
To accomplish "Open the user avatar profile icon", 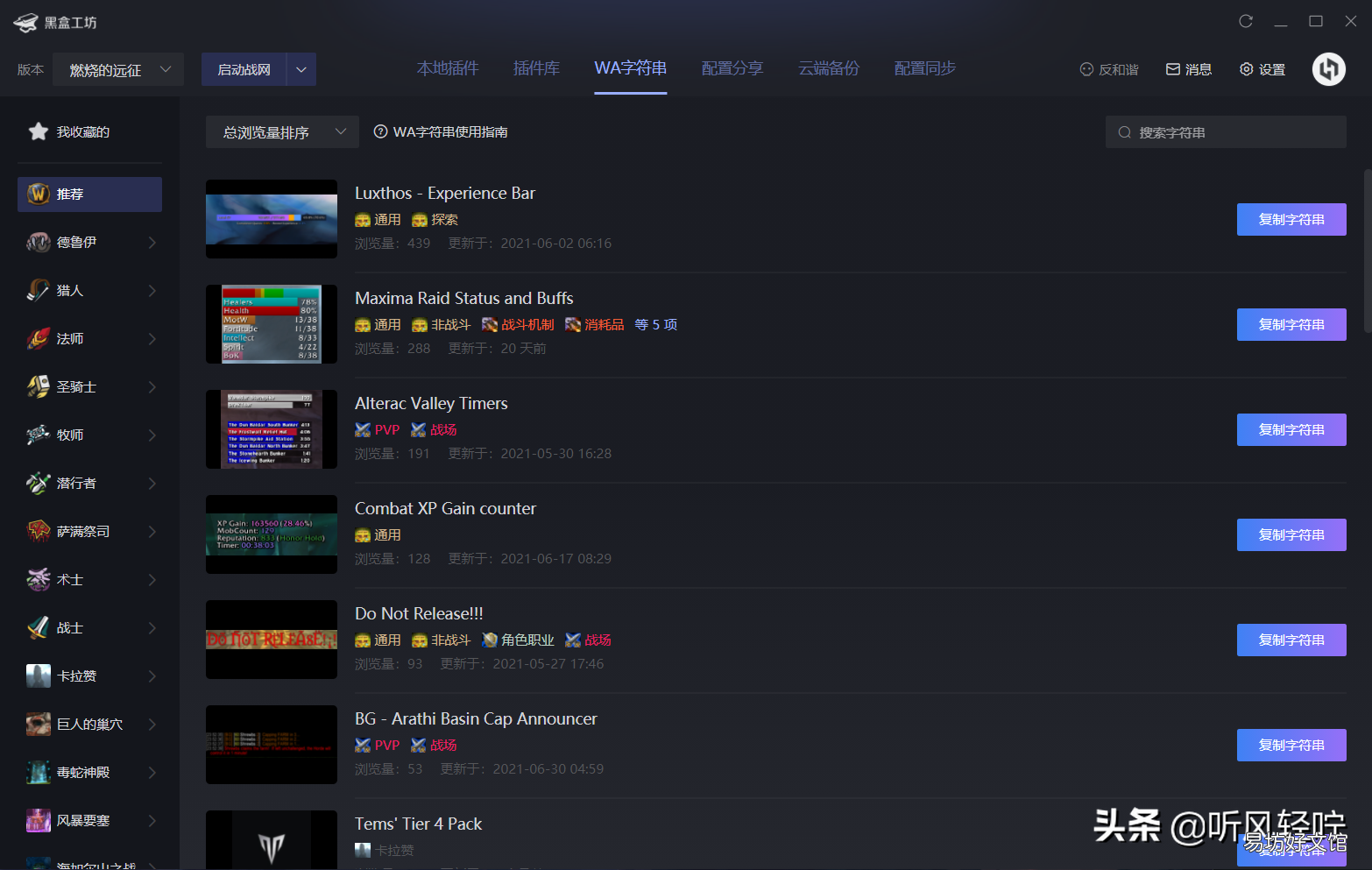I will (x=1329, y=69).
